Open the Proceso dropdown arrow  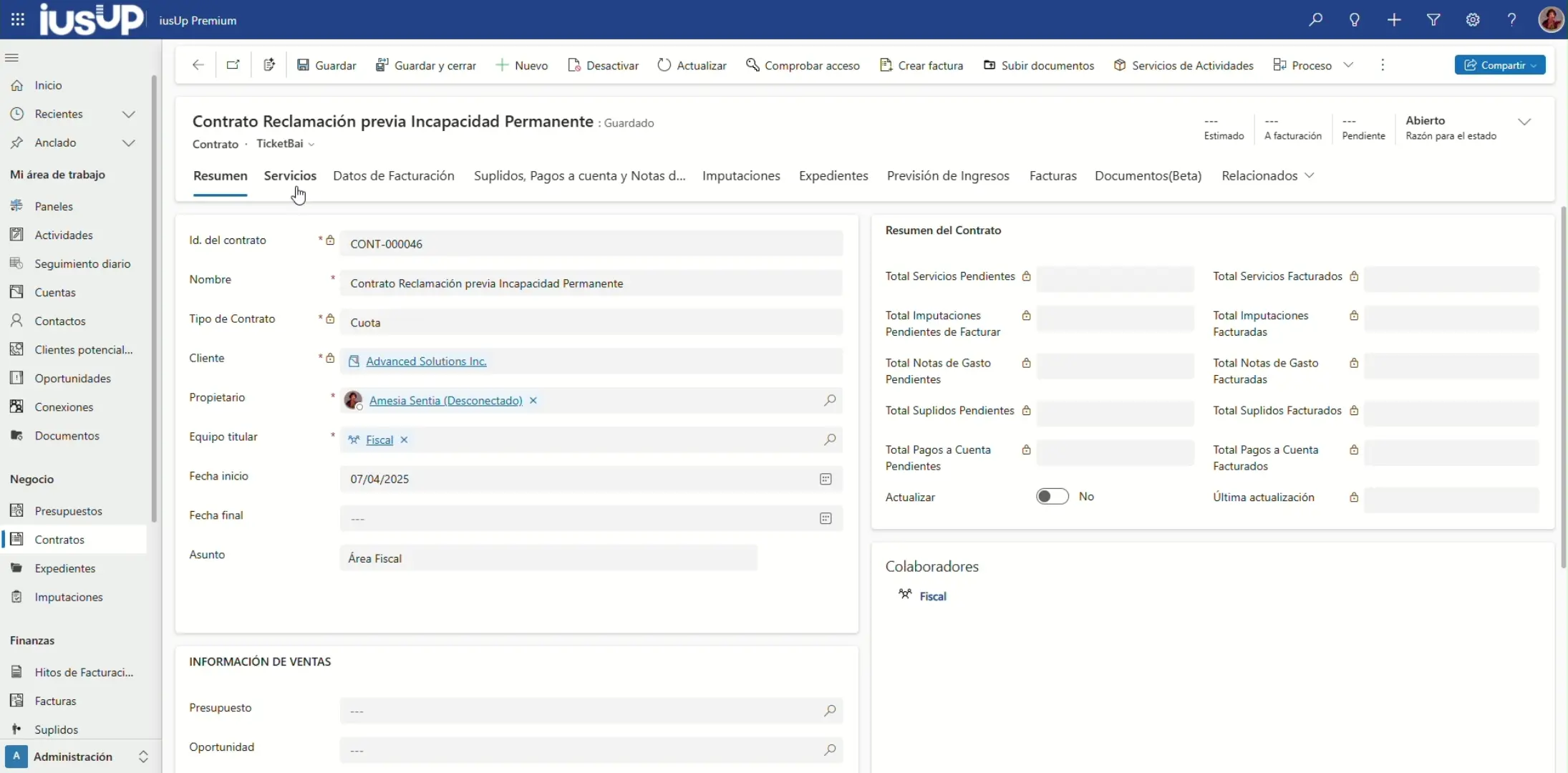[x=1349, y=65]
